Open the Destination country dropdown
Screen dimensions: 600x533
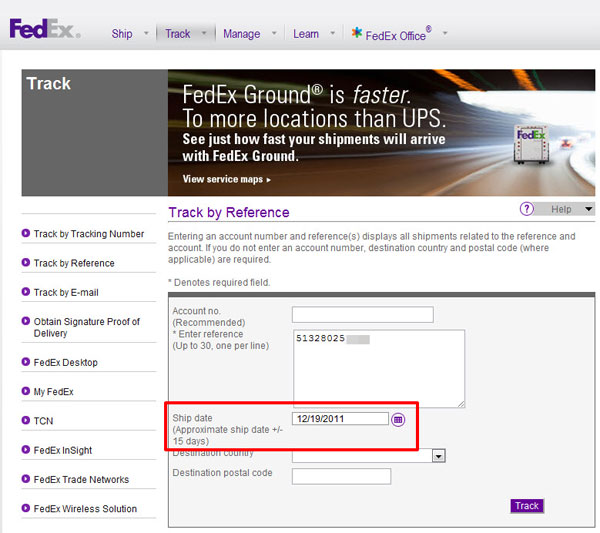[439, 456]
